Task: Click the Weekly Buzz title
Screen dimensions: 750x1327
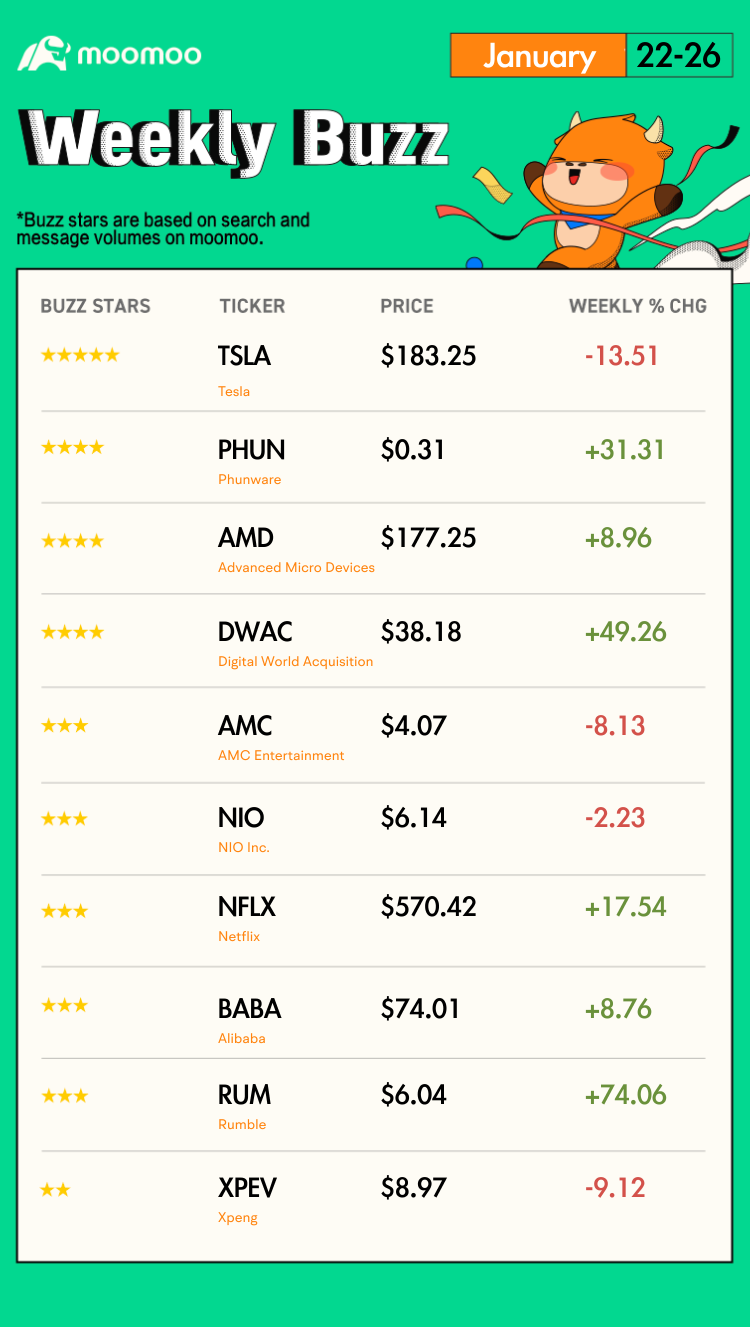Action: pyautogui.click(x=235, y=140)
